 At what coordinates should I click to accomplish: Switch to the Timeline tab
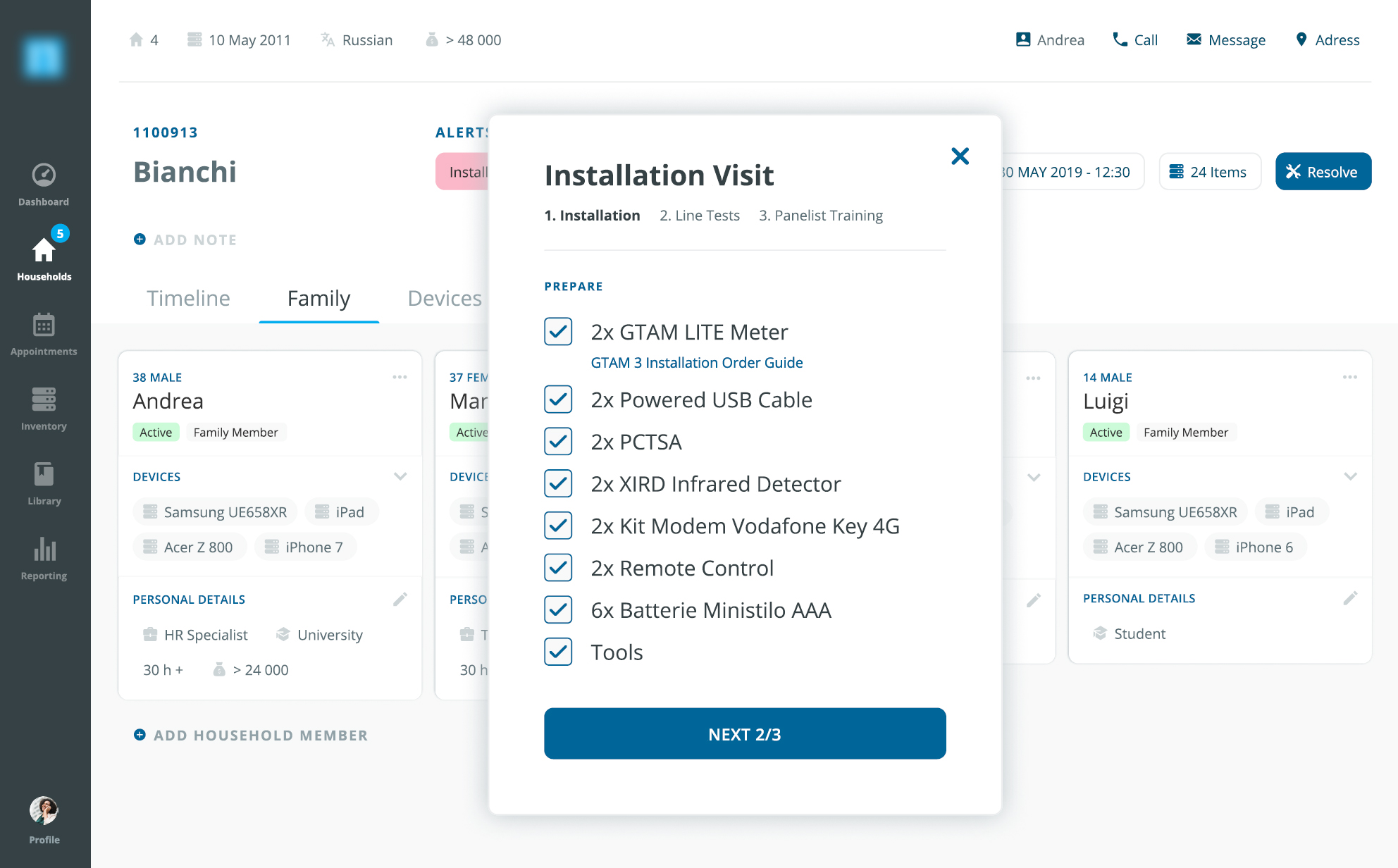point(187,298)
